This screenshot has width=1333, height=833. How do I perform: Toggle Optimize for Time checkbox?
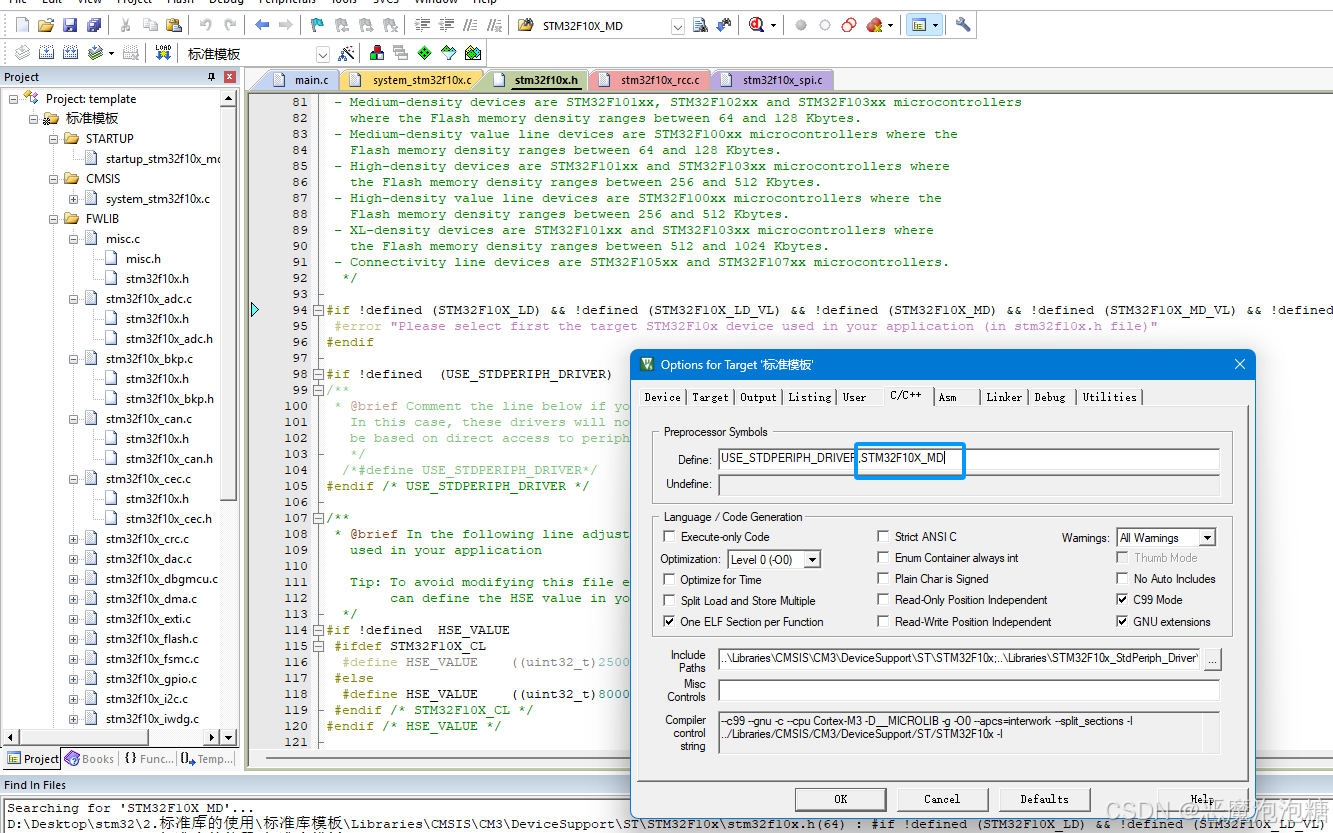tap(670, 579)
